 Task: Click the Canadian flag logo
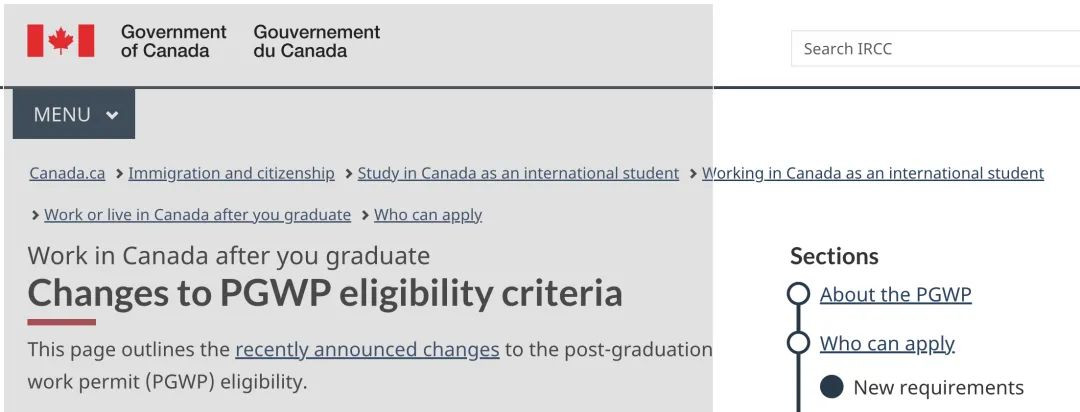coord(61,41)
